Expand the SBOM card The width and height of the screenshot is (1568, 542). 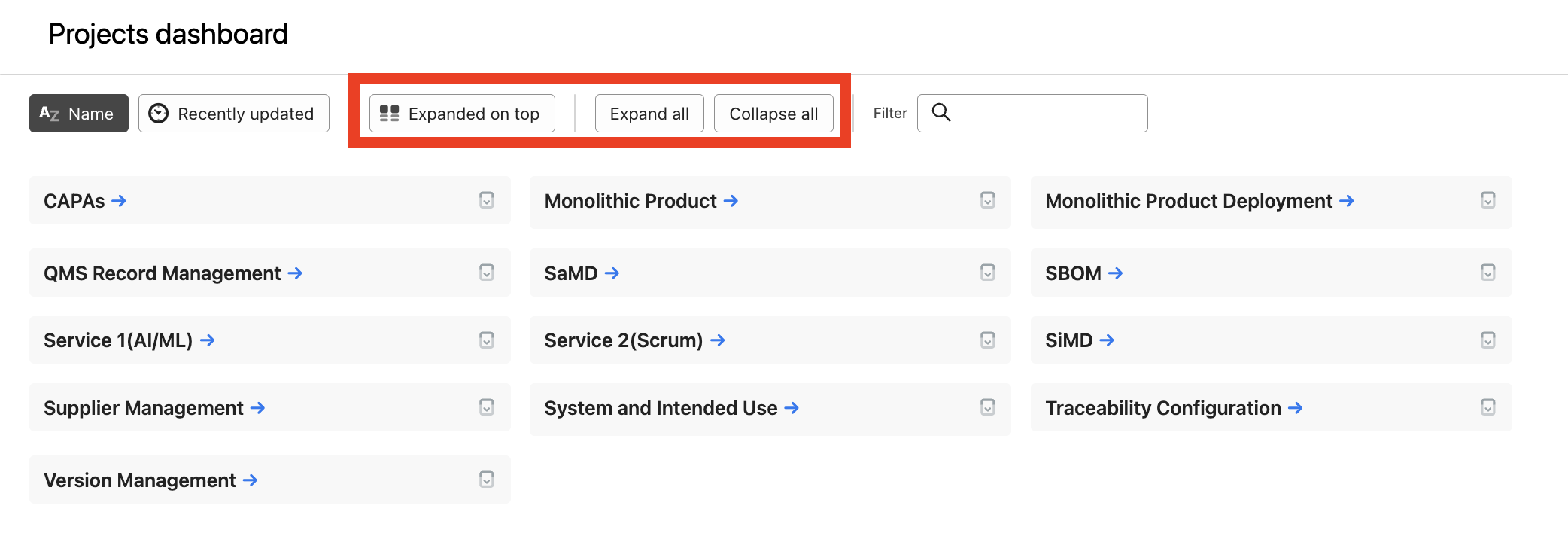pos(1488,273)
